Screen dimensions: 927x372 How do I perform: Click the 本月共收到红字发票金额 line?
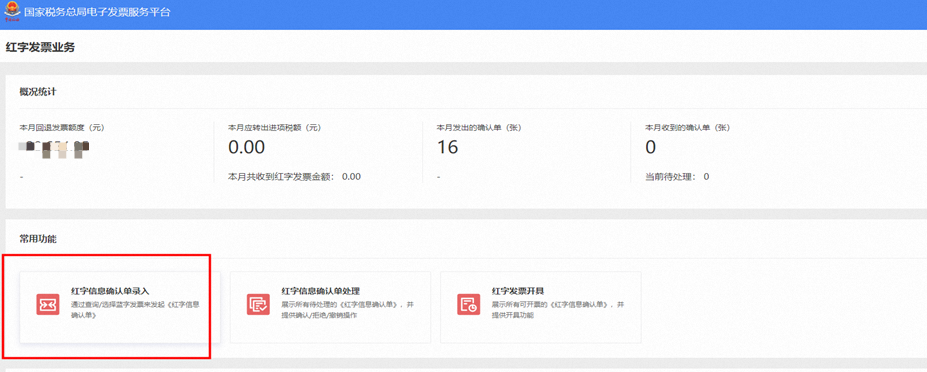(294, 176)
